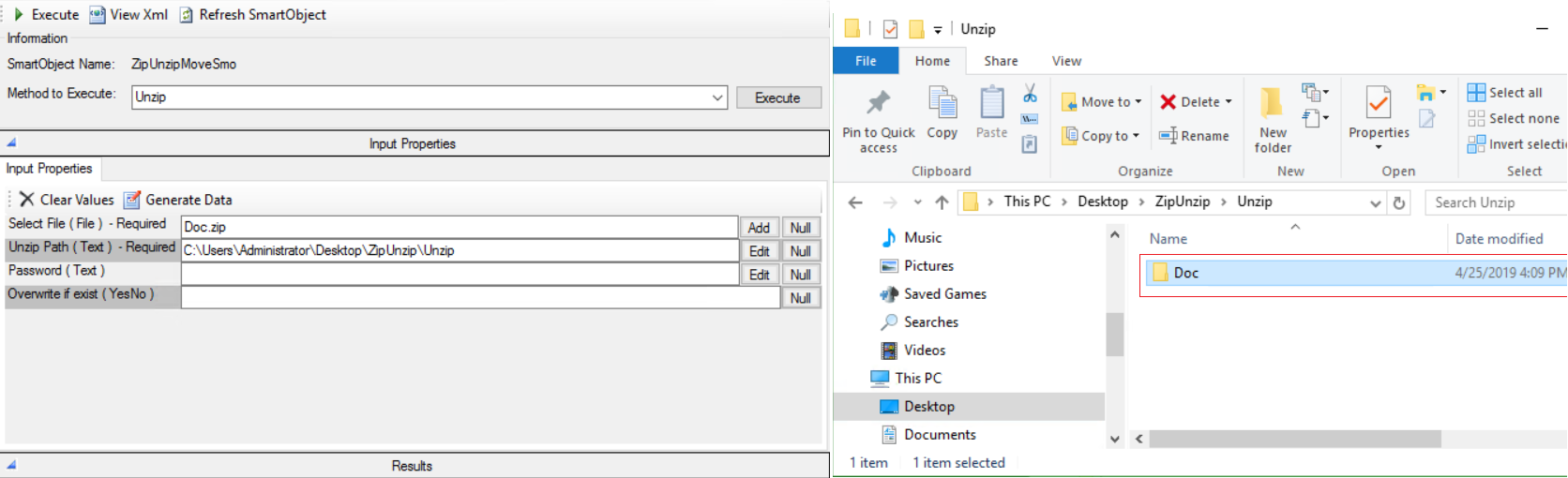Click the New folder icon
Image resolution: width=1568 pixels, height=478 pixels.
click(x=1273, y=103)
